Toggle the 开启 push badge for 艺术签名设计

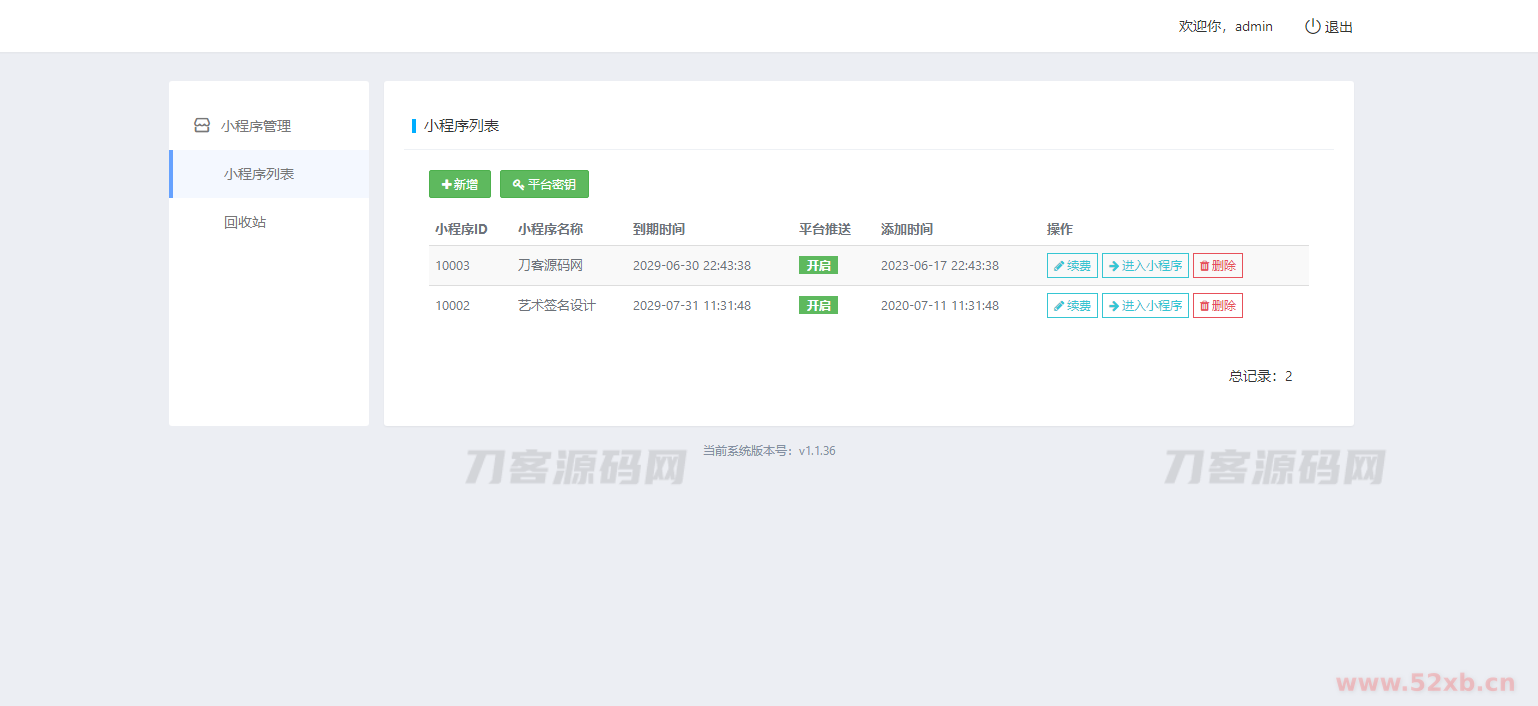818,305
